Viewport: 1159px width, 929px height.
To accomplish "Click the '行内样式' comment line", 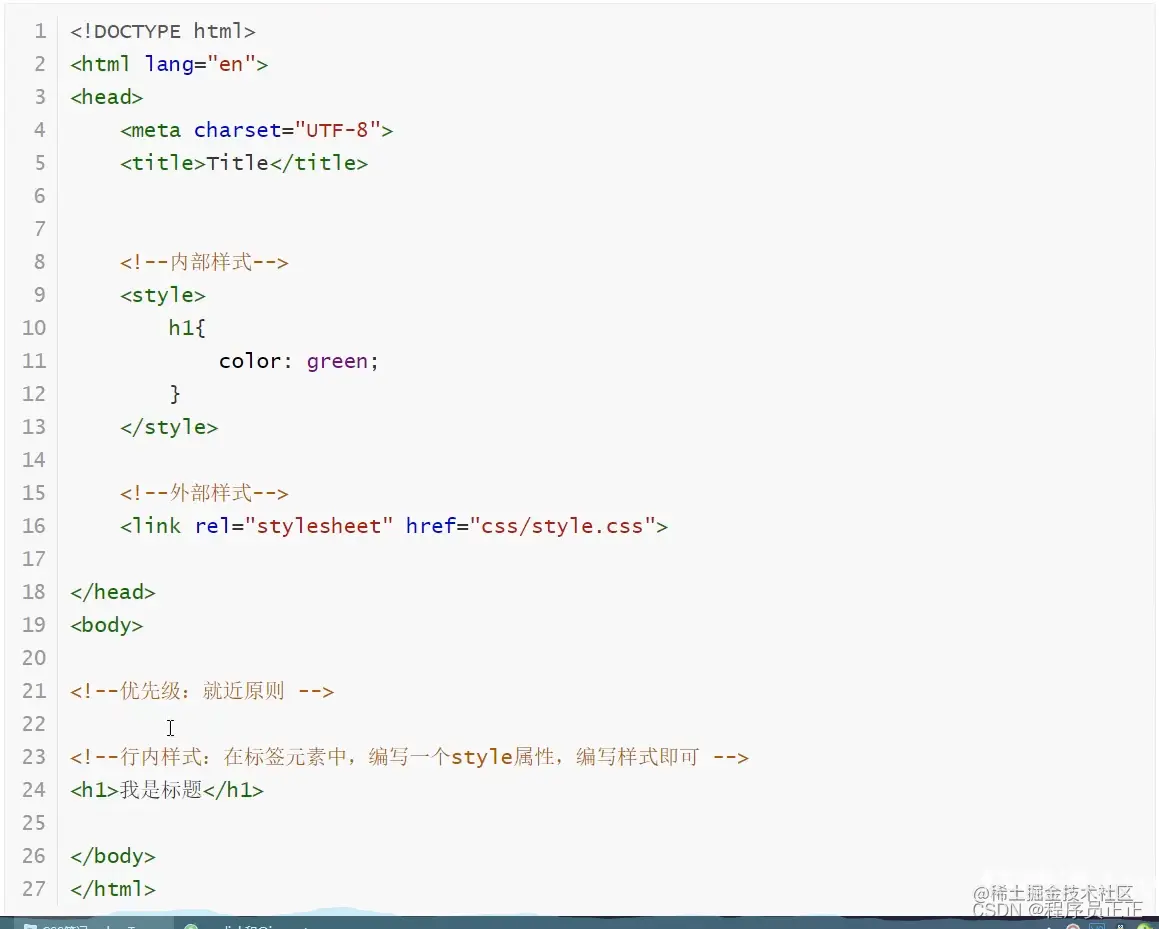I will [x=409, y=758].
